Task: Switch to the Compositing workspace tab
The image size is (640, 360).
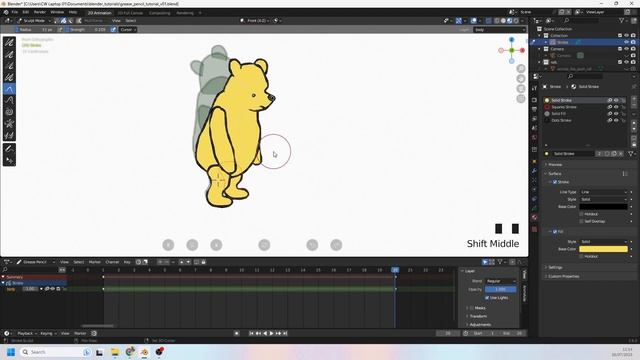Action: point(159,13)
